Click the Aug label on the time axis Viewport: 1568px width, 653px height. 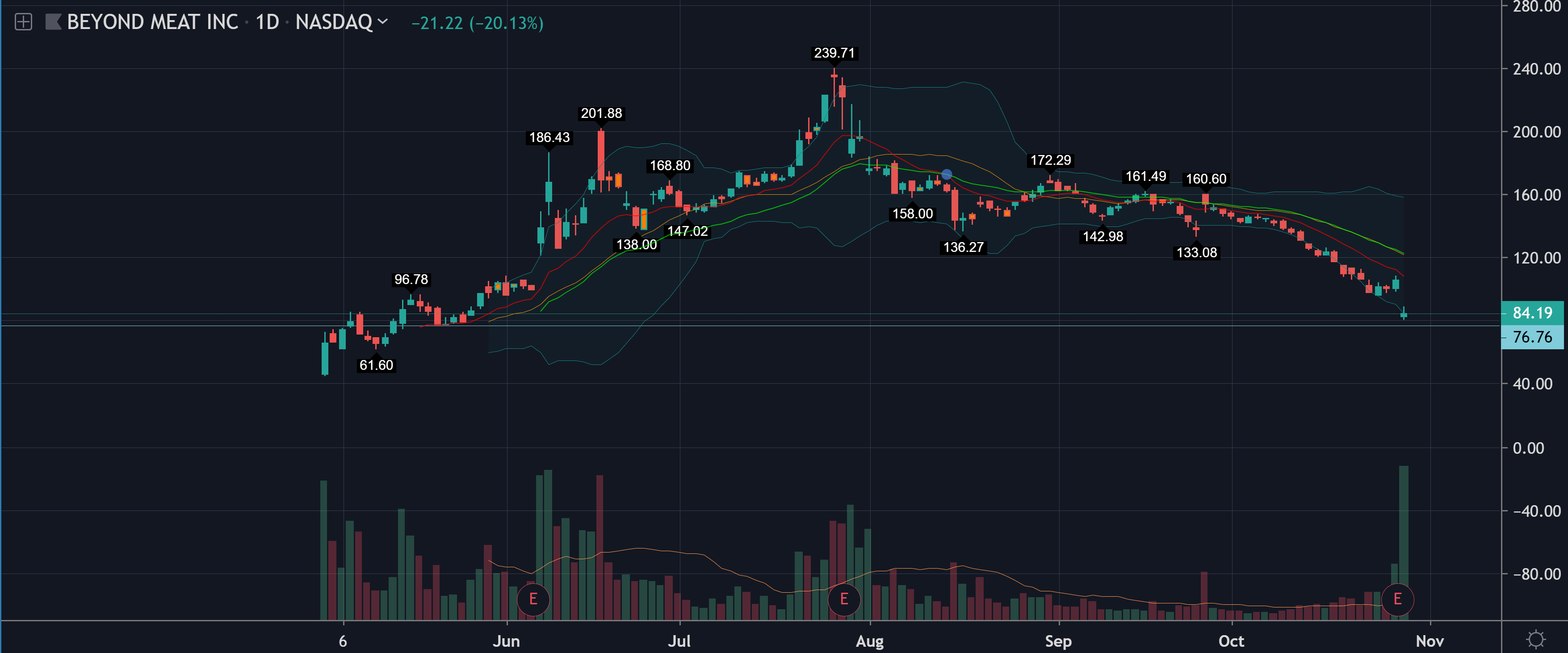869,641
